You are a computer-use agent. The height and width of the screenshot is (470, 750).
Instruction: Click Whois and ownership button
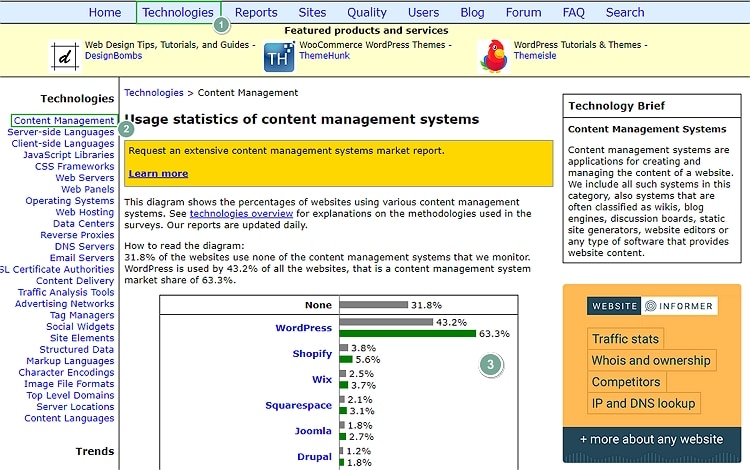click(651, 360)
